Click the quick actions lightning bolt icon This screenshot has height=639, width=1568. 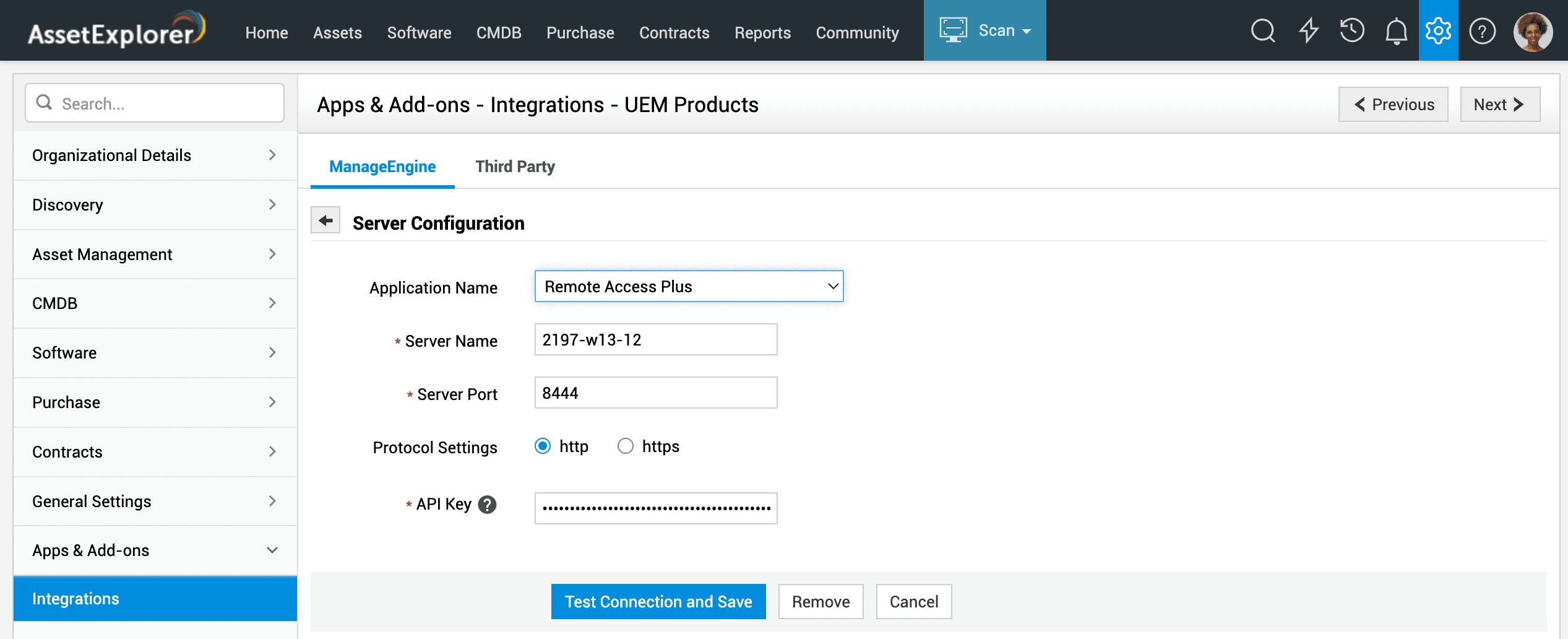pos(1308,31)
